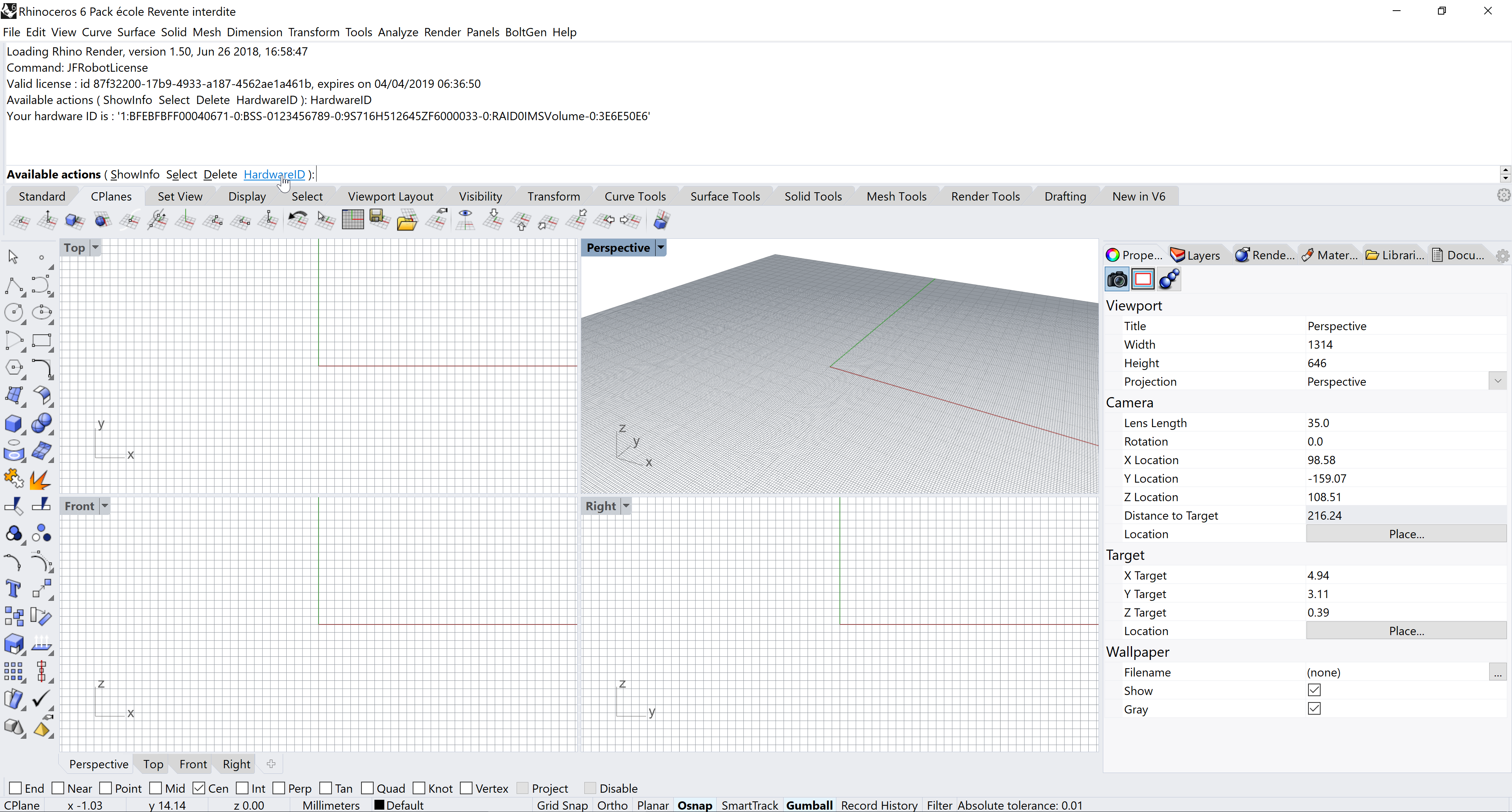Image resolution: width=1512 pixels, height=812 pixels.
Task: Click the viewport camera properties icon
Action: click(x=1117, y=279)
